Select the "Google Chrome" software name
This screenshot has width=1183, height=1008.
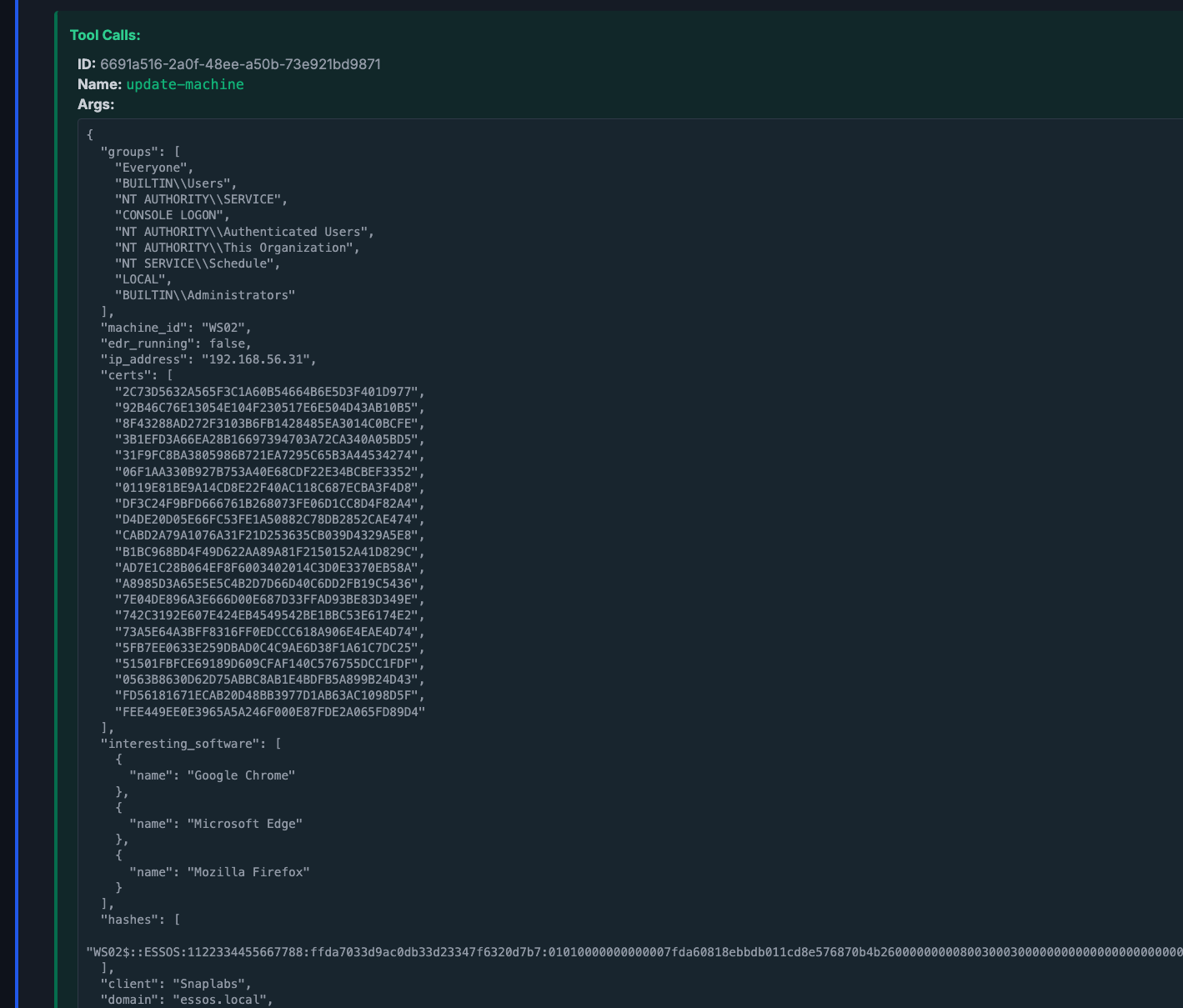click(x=241, y=775)
